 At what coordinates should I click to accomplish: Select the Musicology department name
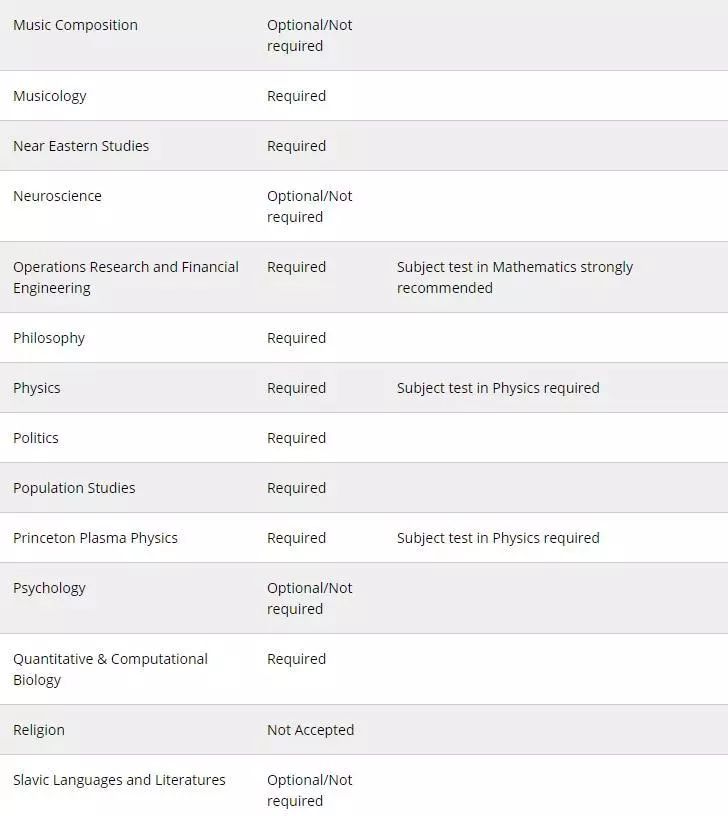[50, 96]
